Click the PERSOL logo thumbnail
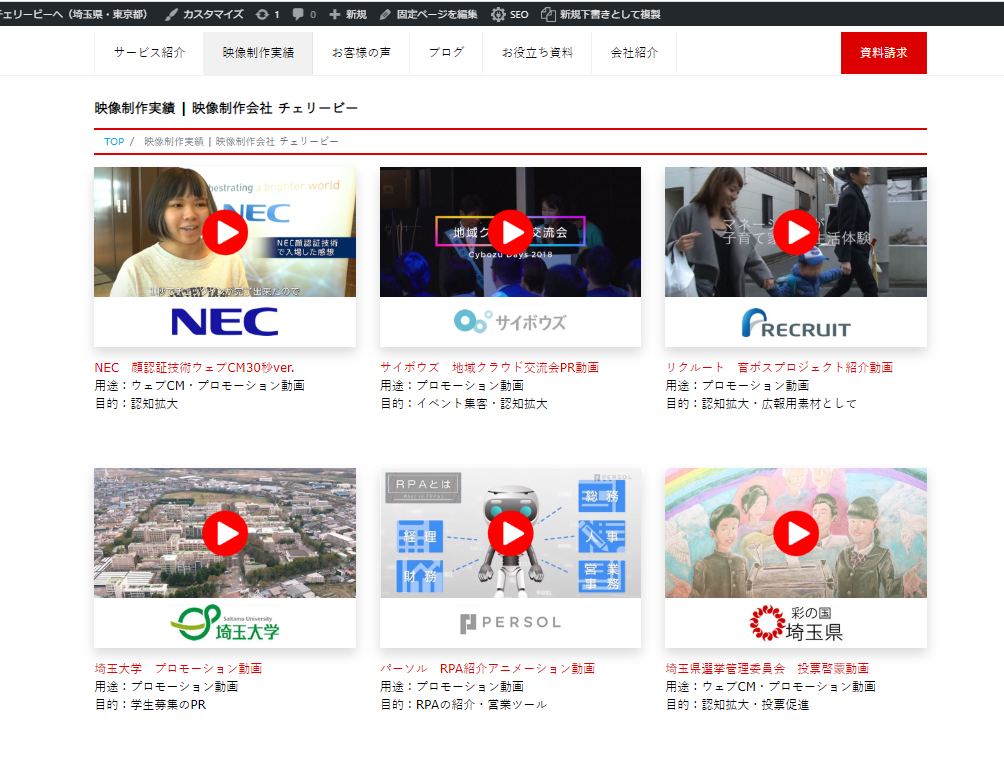Screen dimensions: 1004x758 510,623
